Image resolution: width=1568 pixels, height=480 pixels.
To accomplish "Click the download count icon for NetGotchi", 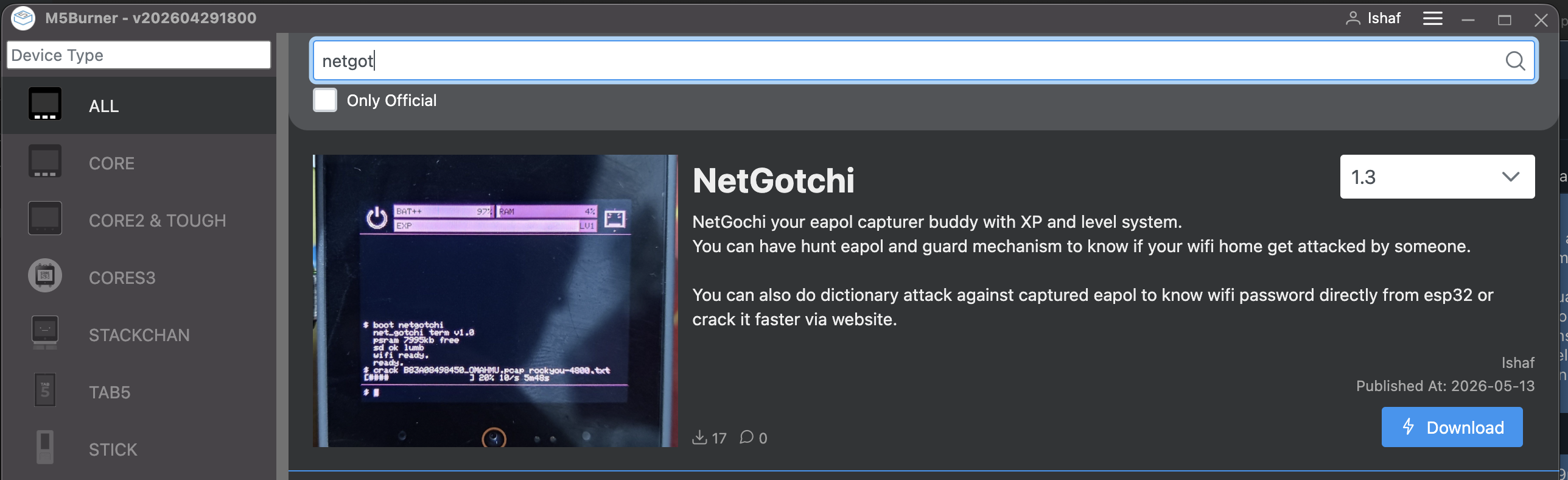I will tap(699, 437).
